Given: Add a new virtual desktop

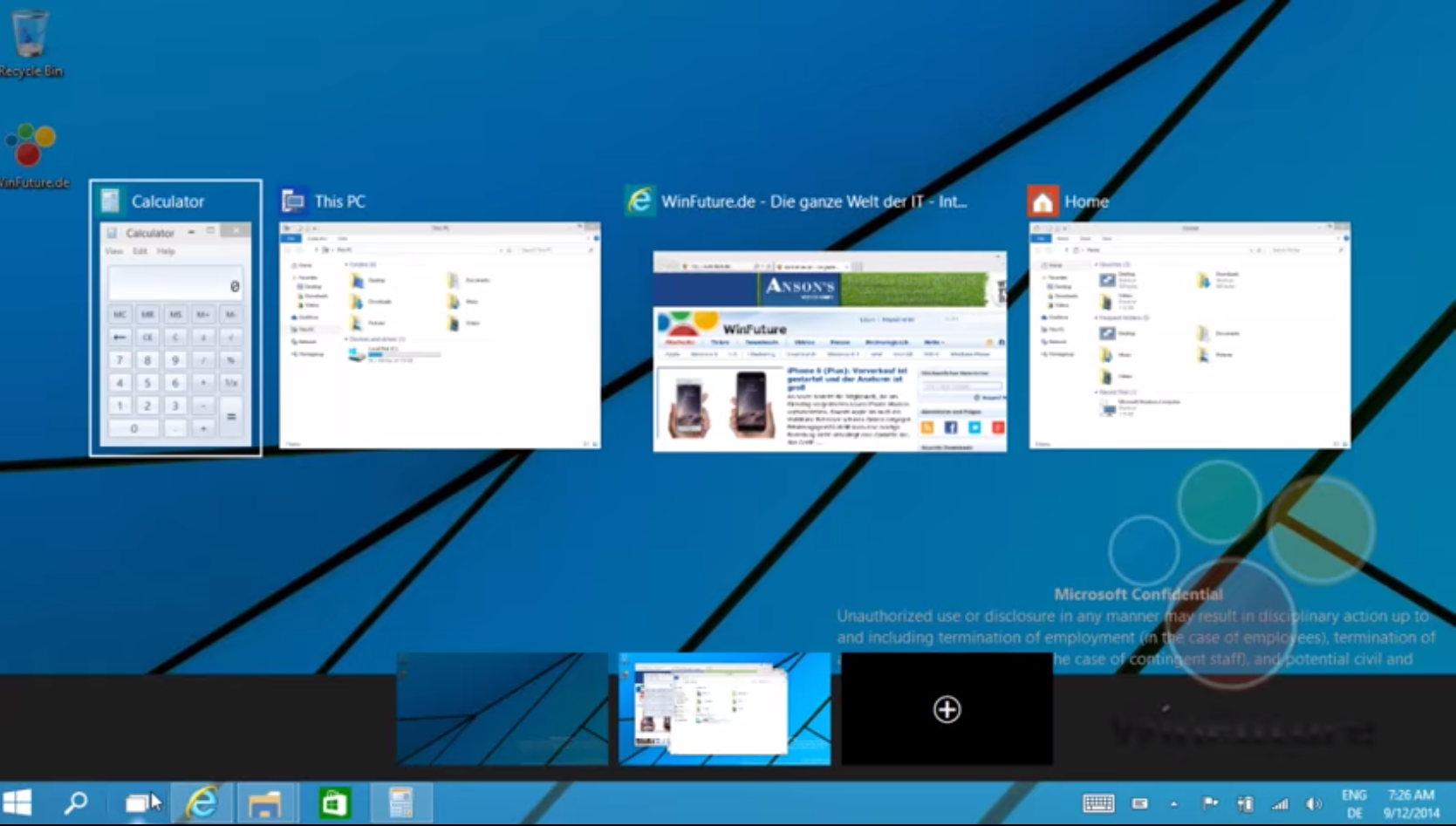Looking at the screenshot, I should pos(947,709).
